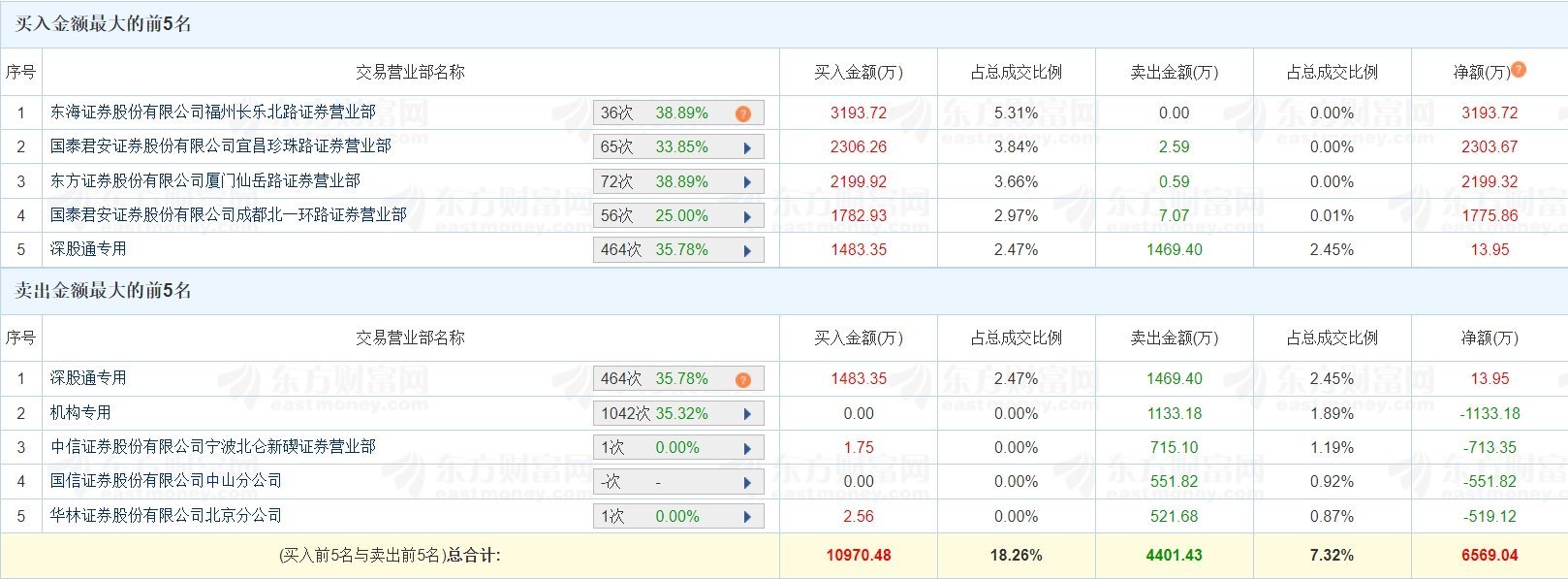Expand arrow for 国泰君安成都北一环路 stats box
This screenshot has width=1568, height=579.
pyautogui.click(x=747, y=216)
